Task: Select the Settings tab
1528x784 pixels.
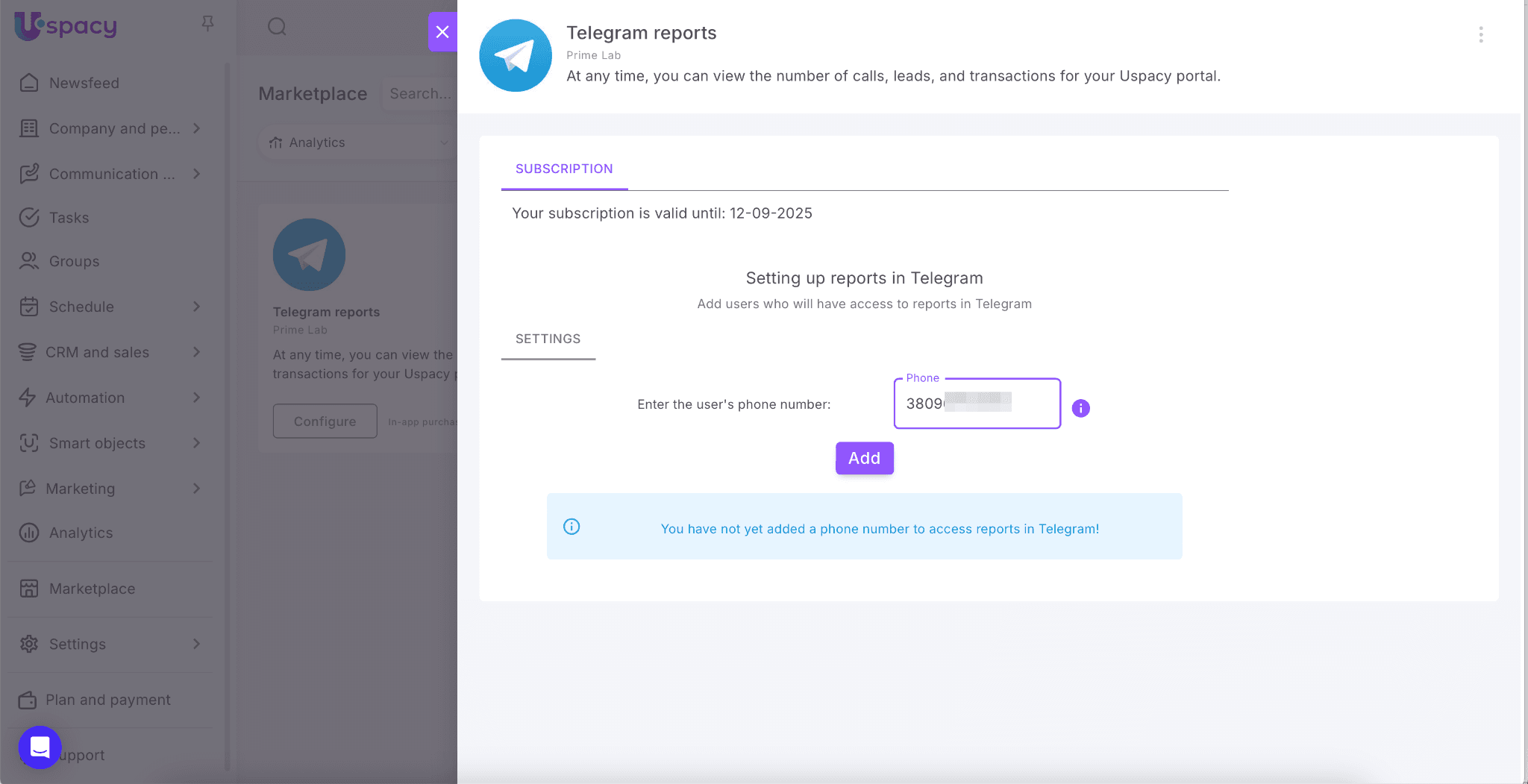Action: pyautogui.click(x=548, y=339)
